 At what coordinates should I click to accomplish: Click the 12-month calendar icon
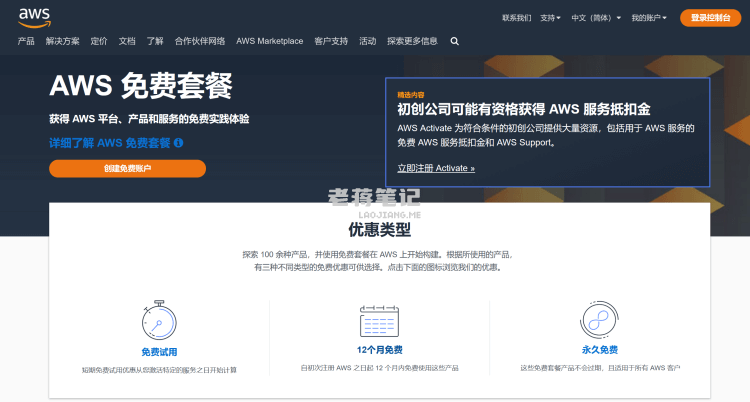point(379,322)
